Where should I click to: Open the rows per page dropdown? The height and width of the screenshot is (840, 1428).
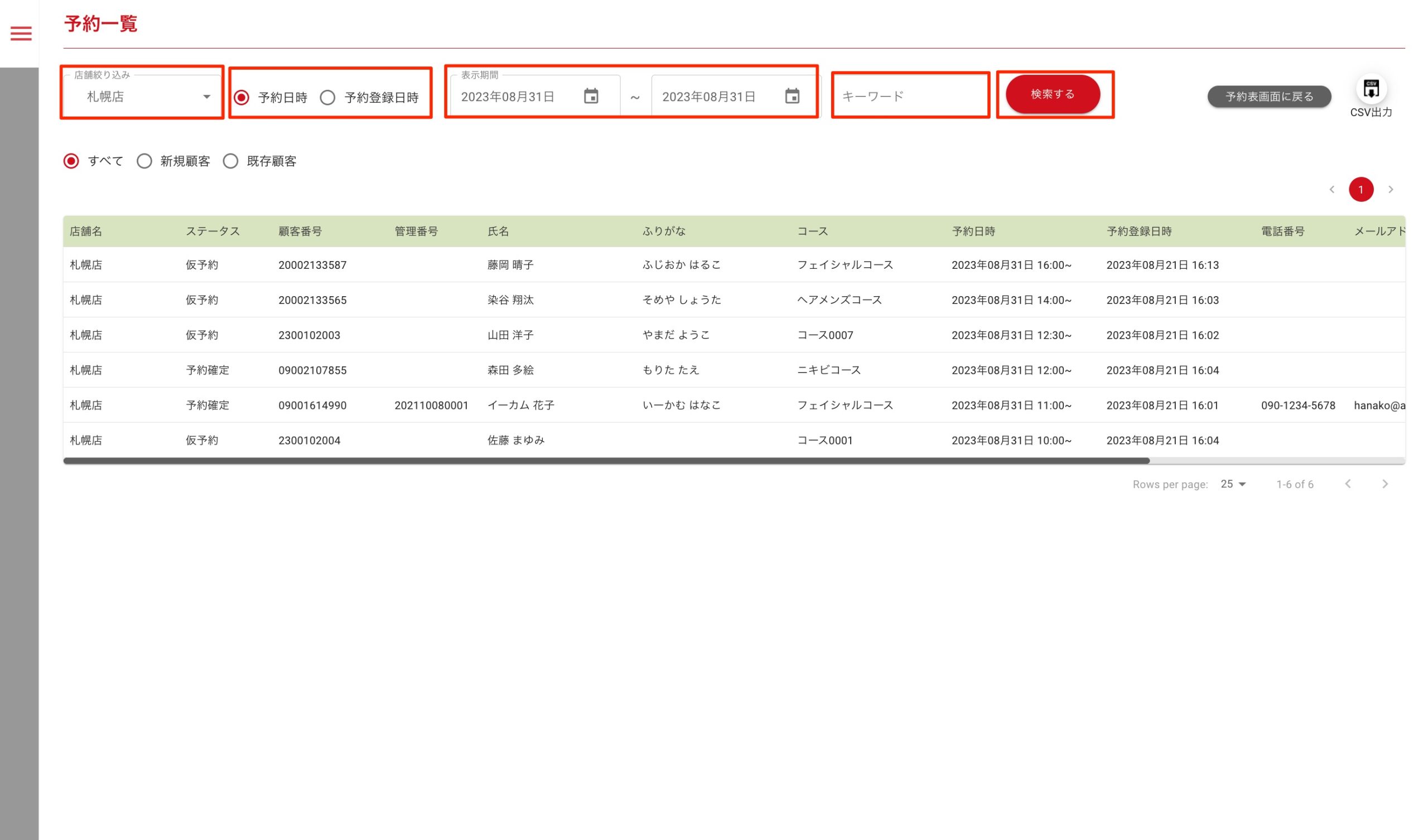coord(1233,484)
